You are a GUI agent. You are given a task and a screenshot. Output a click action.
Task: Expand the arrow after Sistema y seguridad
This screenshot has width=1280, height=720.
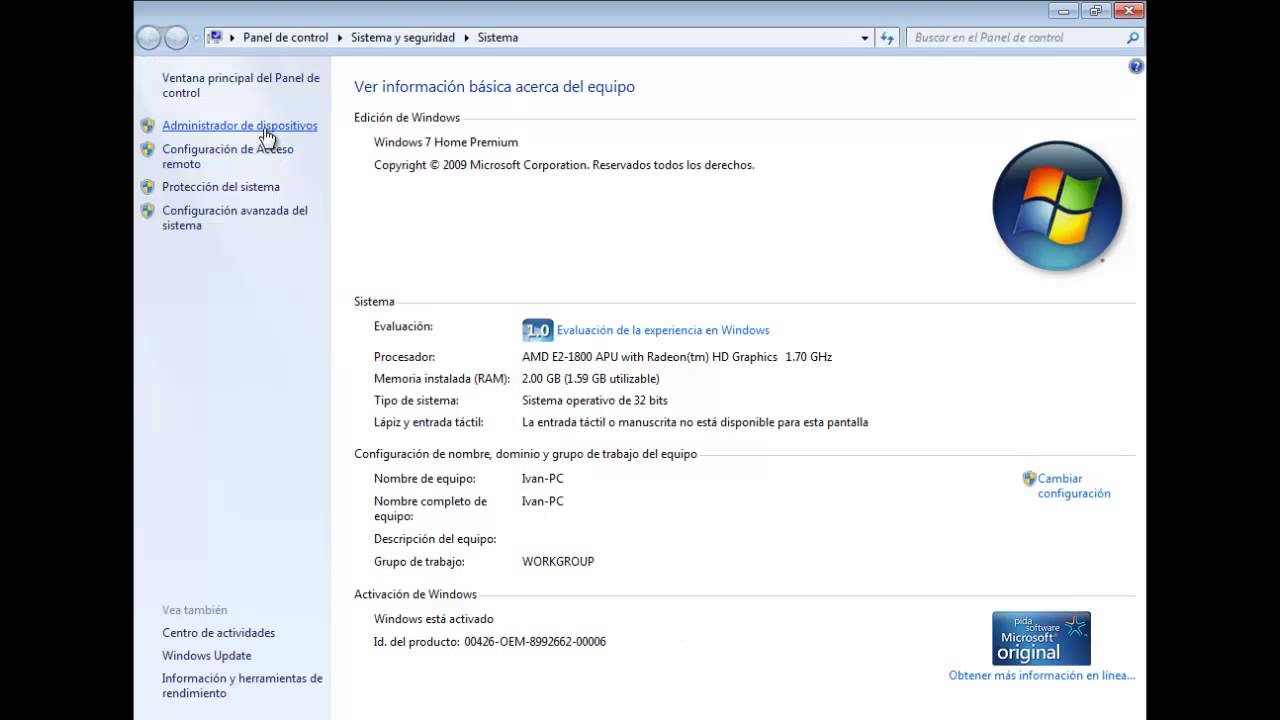click(466, 38)
